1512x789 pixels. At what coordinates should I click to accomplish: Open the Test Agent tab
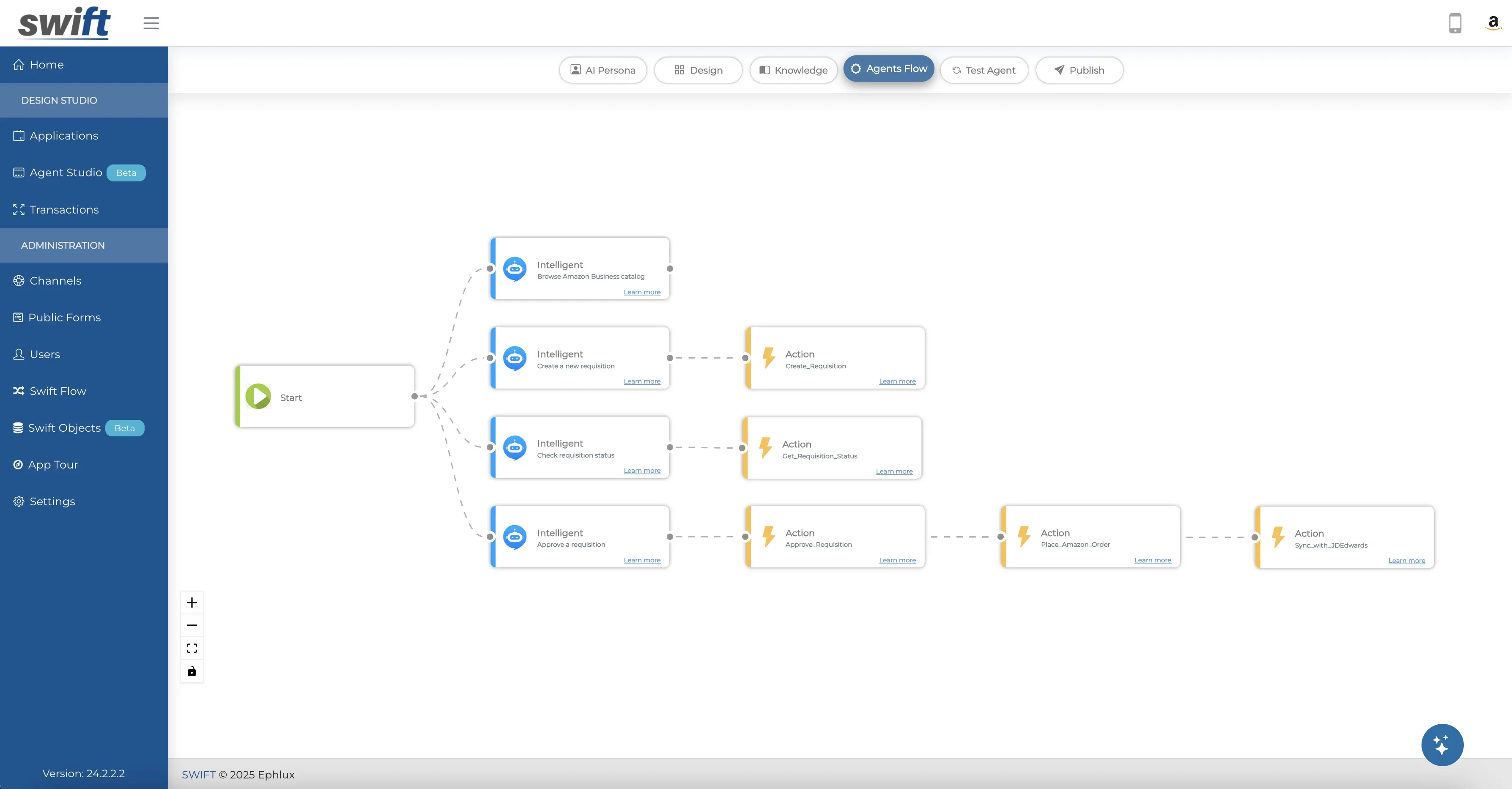[x=984, y=70]
